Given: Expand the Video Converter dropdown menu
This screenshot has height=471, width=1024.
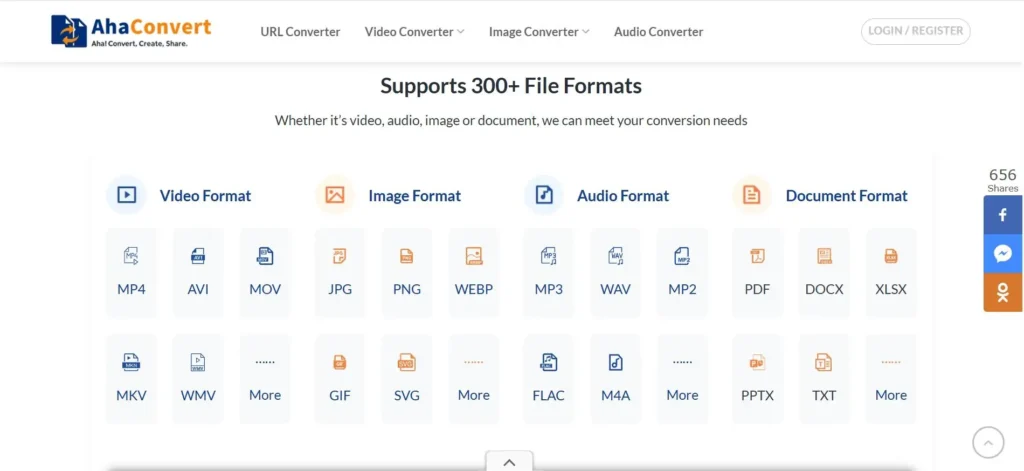Looking at the screenshot, I should (414, 32).
